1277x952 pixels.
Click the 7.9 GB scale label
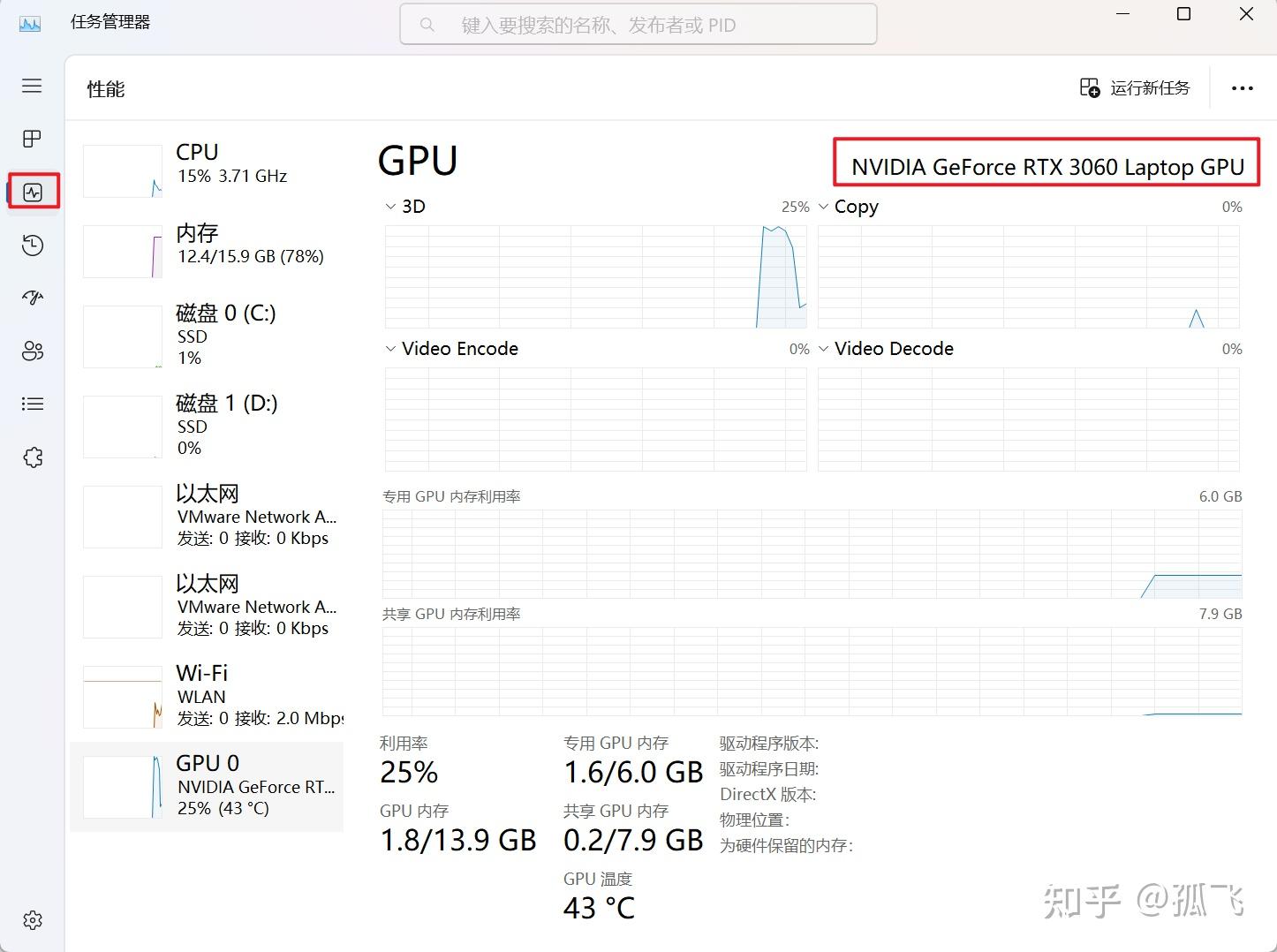pyautogui.click(x=1220, y=614)
